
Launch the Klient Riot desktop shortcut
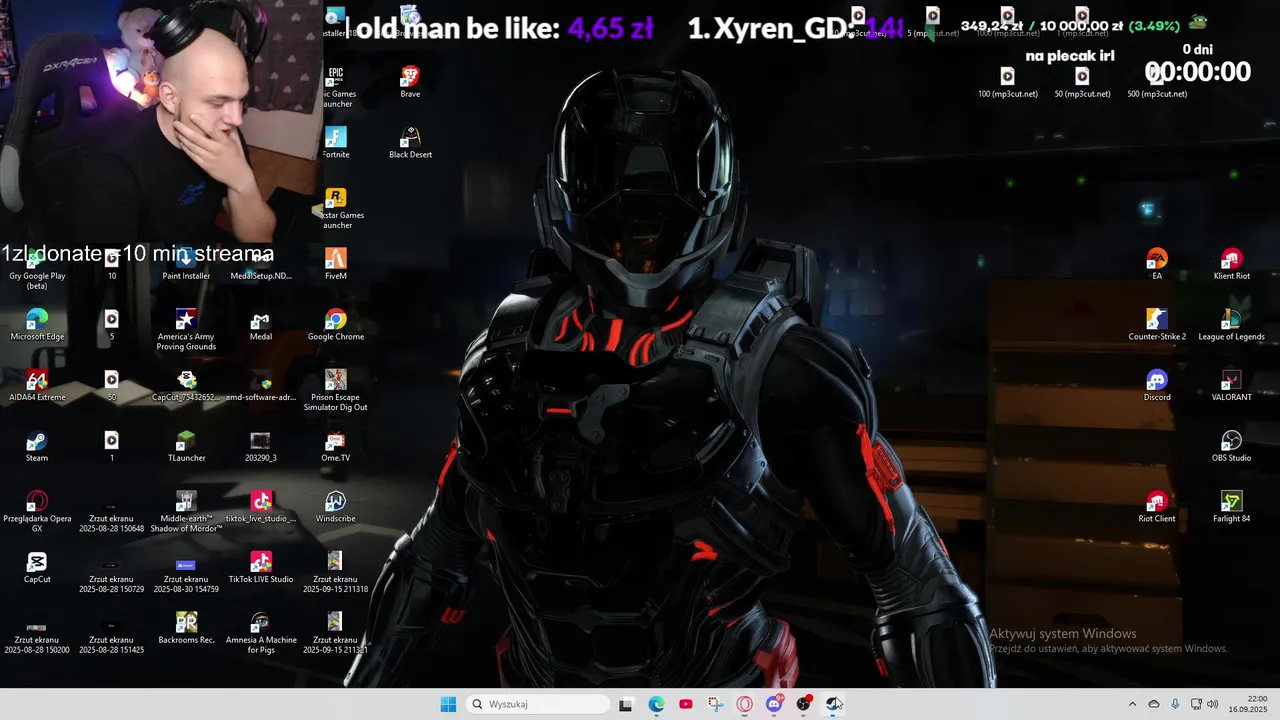(1232, 264)
